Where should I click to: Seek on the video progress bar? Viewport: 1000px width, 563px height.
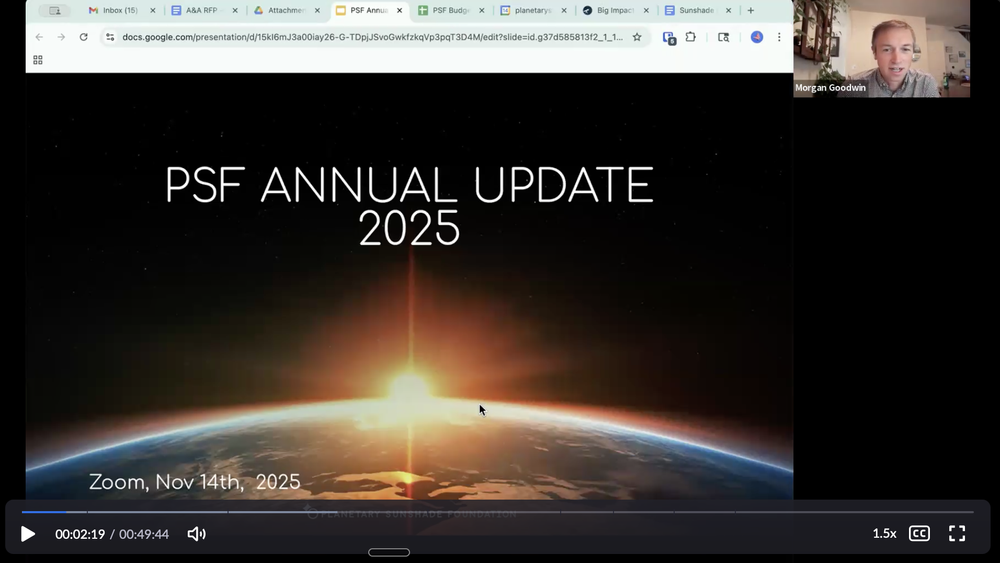click(497, 511)
